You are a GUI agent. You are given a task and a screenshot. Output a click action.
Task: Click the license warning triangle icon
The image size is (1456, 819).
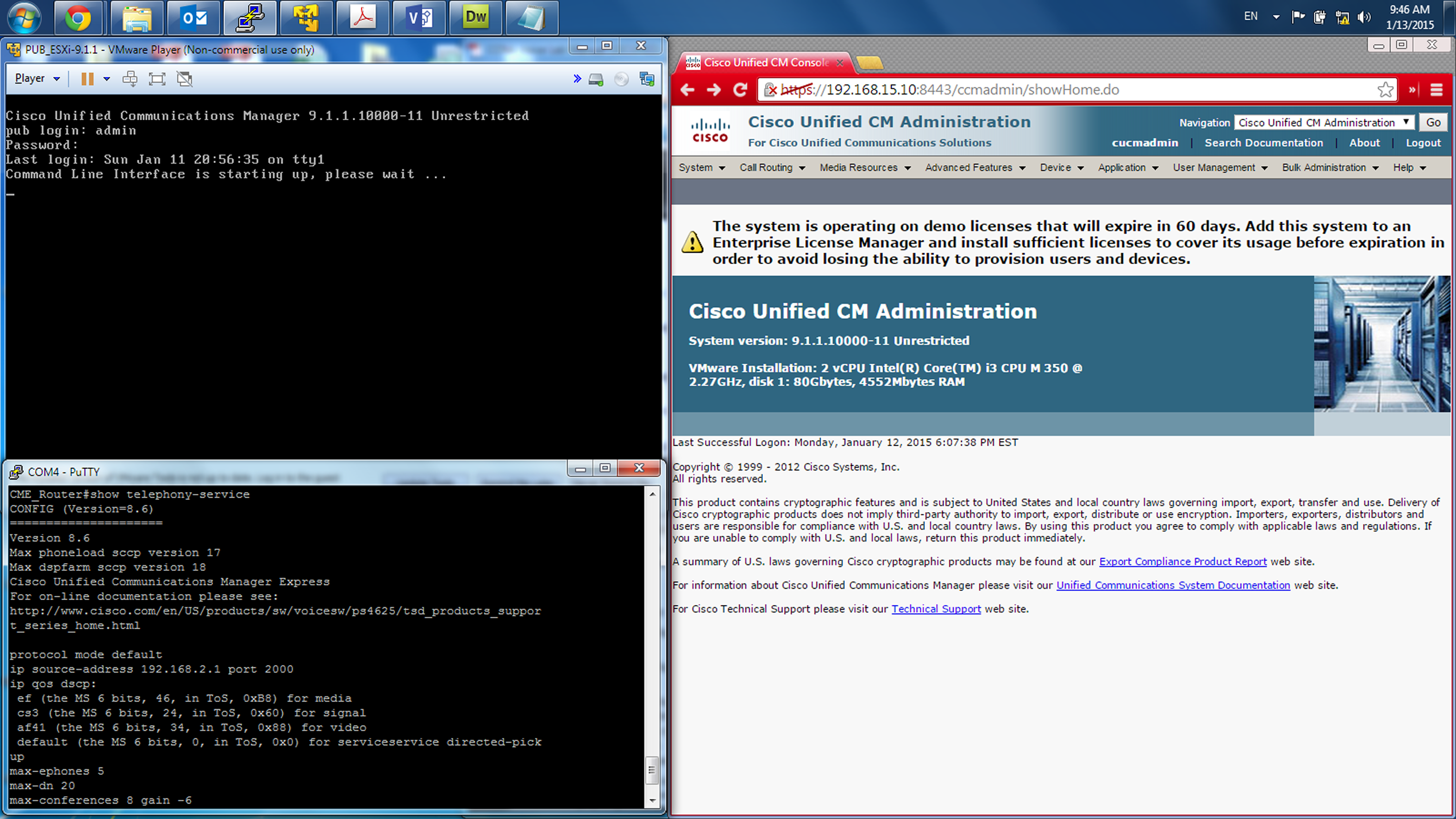[x=692, y=242]
